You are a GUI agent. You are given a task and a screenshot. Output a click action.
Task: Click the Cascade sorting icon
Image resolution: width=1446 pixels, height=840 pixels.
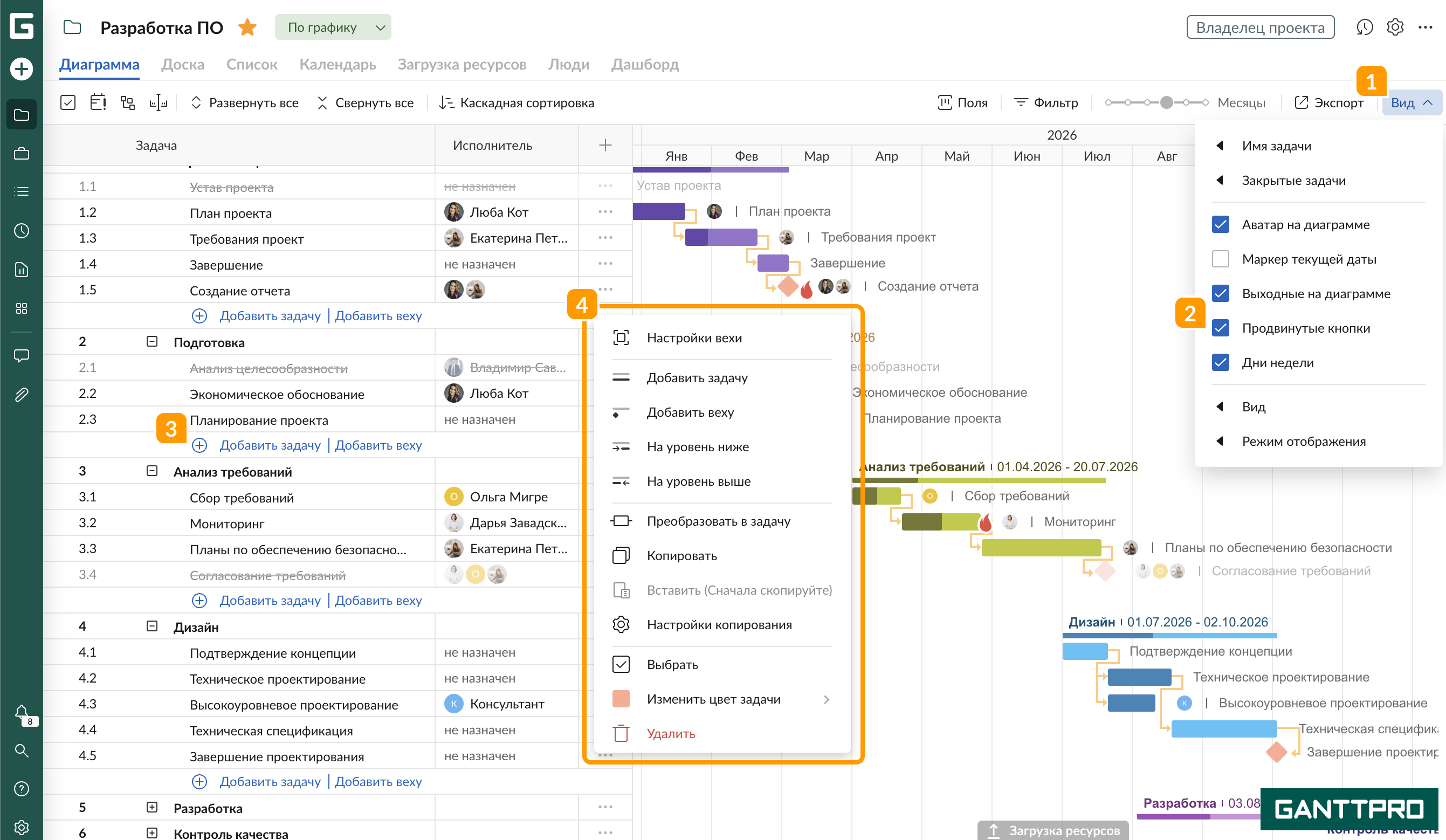pos(446,102)
